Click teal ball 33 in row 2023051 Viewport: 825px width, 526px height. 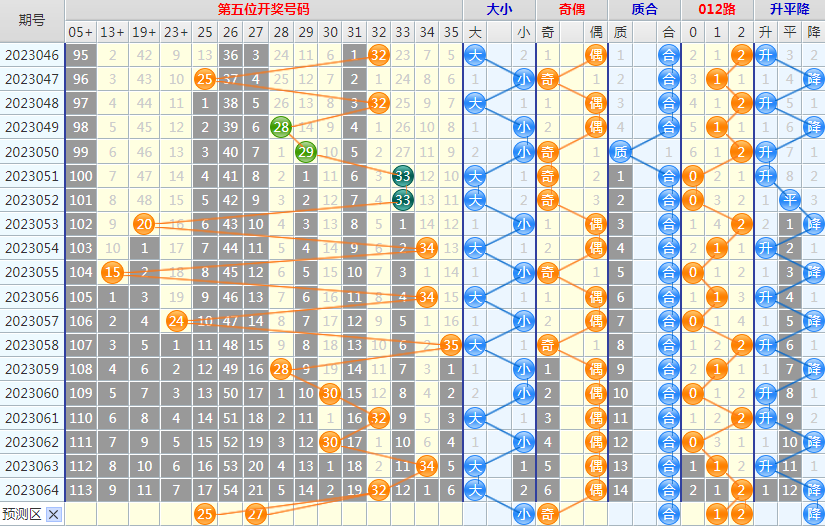(x=403, y=176)
